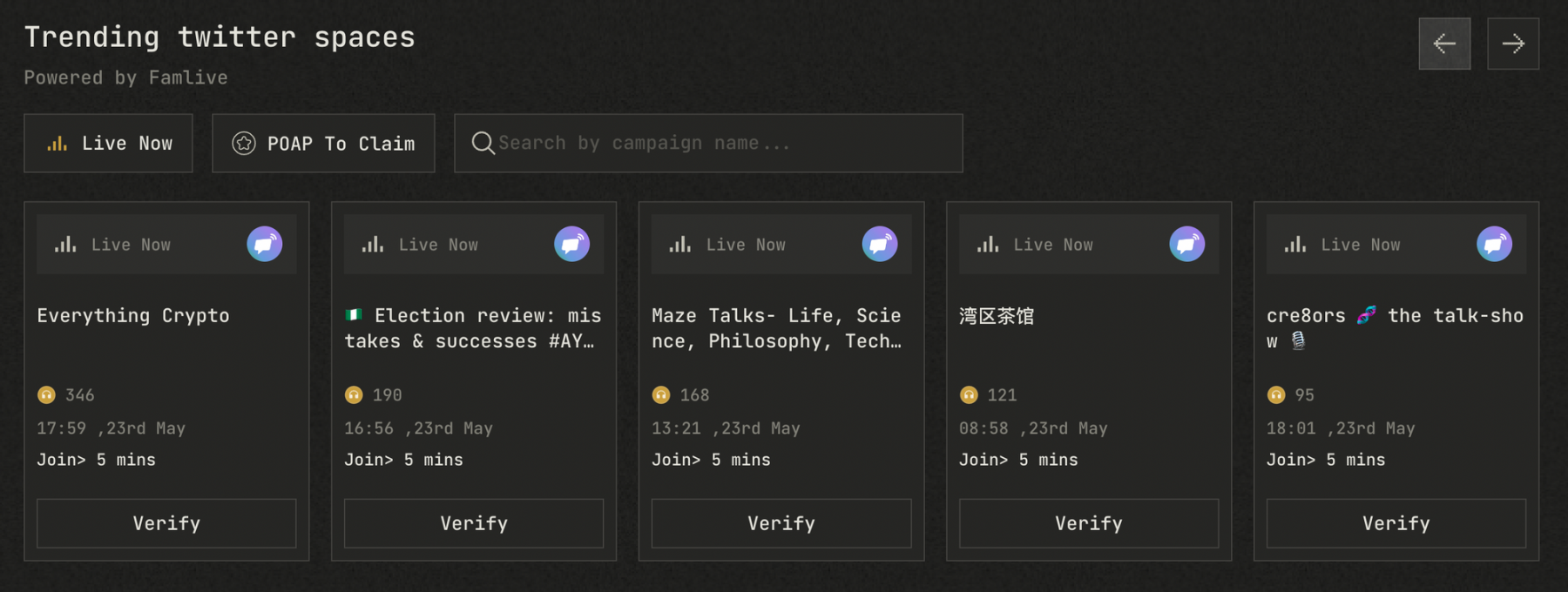Select the Live Now filter tab

[109, 144]
